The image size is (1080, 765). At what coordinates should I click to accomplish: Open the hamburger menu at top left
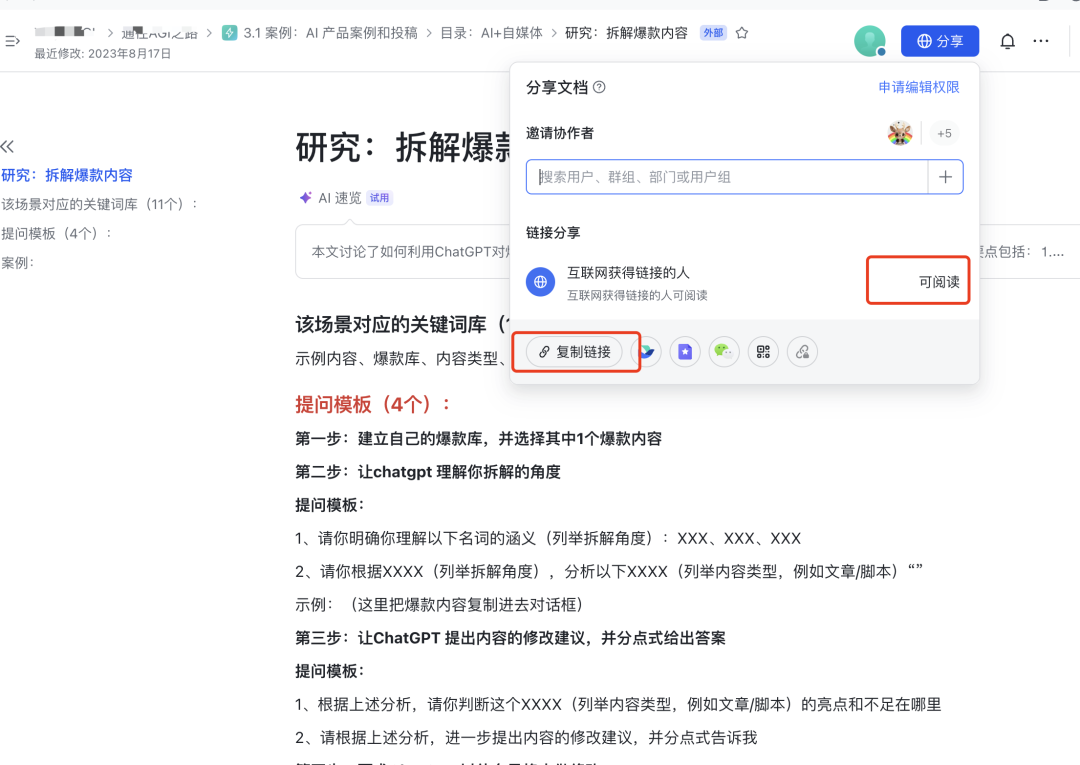pyautogui.click(x=13, y=40)
